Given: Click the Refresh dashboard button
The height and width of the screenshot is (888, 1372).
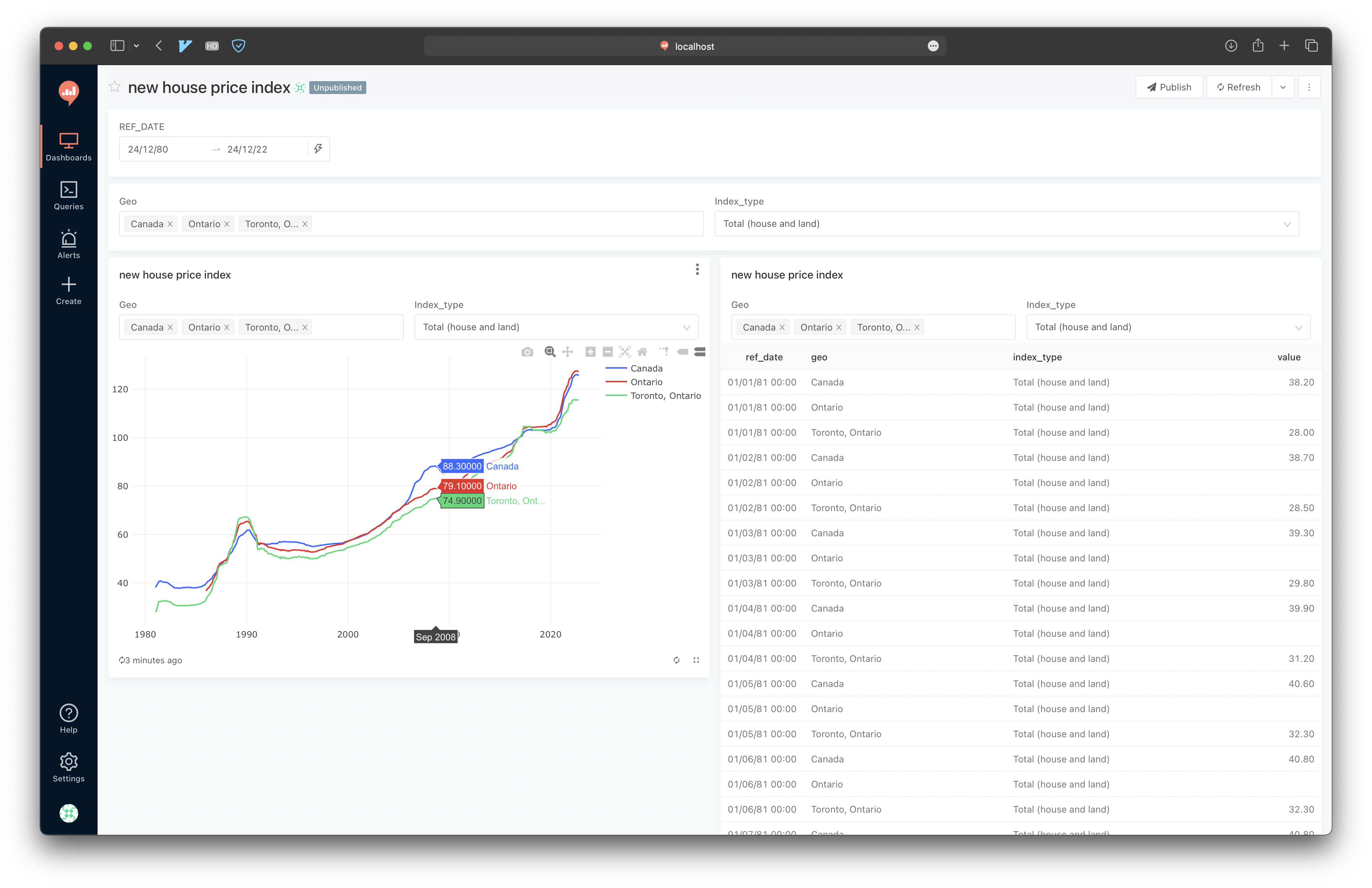Looking at the screenshot, I should coord(1238,87).
